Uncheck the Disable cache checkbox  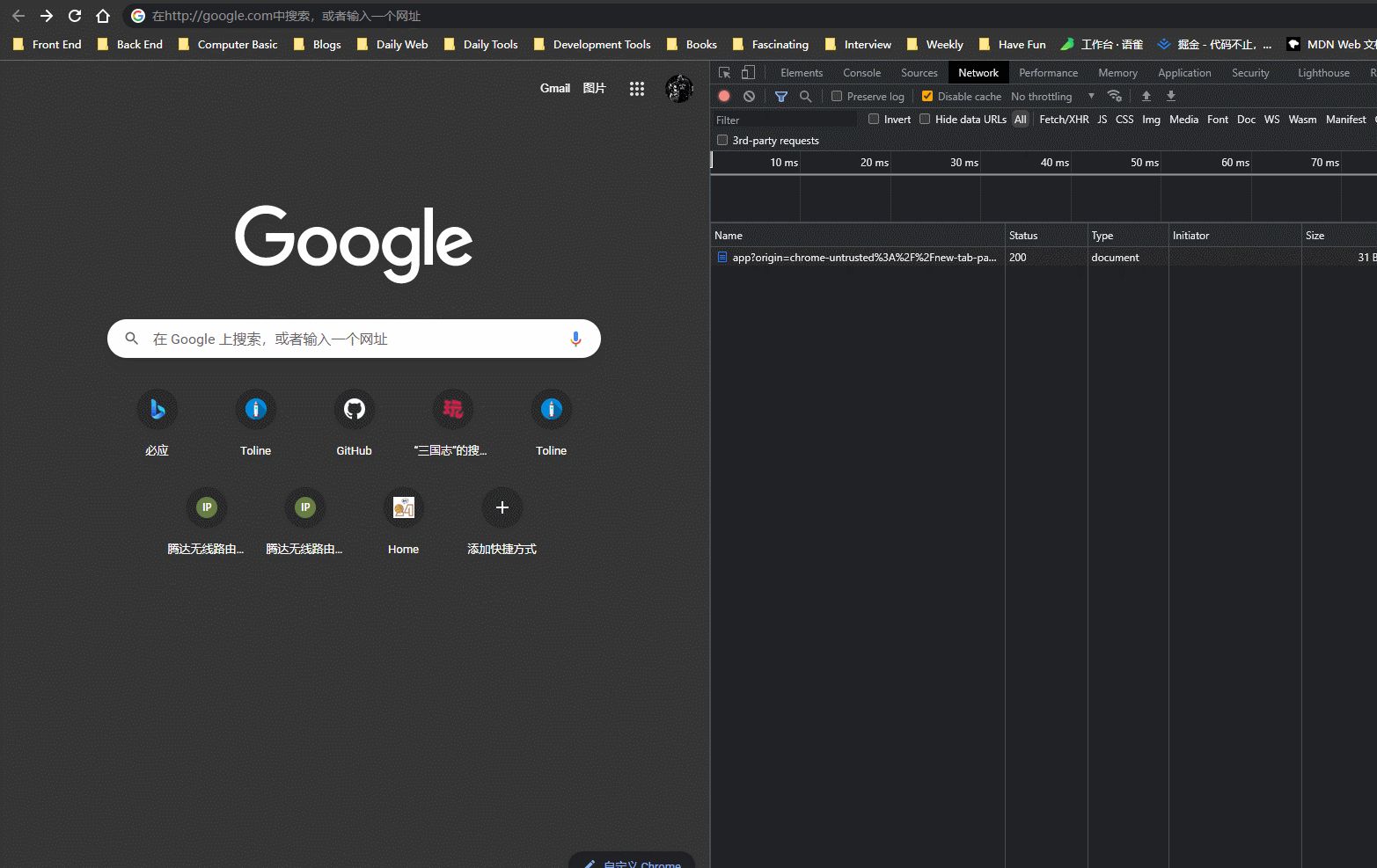(927, 96)
